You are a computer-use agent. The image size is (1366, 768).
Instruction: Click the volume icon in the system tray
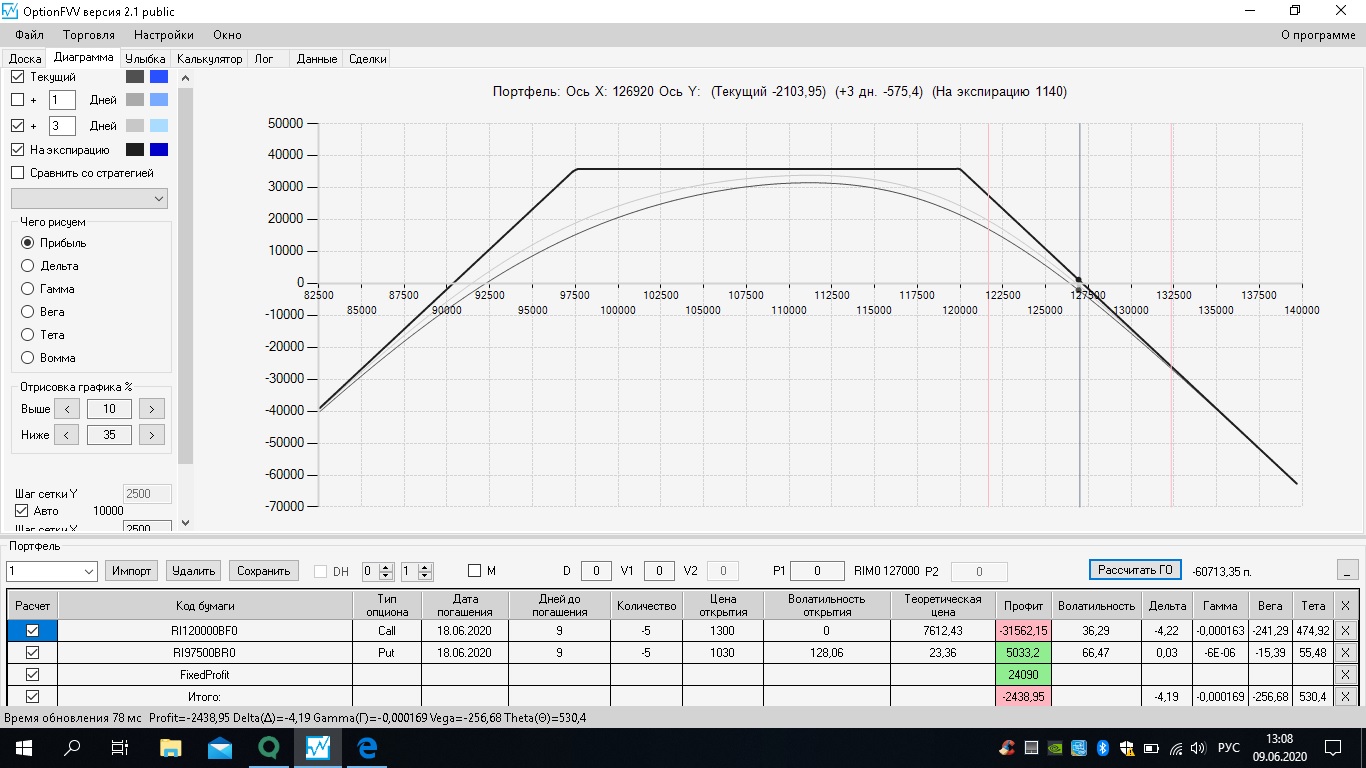1199,748
